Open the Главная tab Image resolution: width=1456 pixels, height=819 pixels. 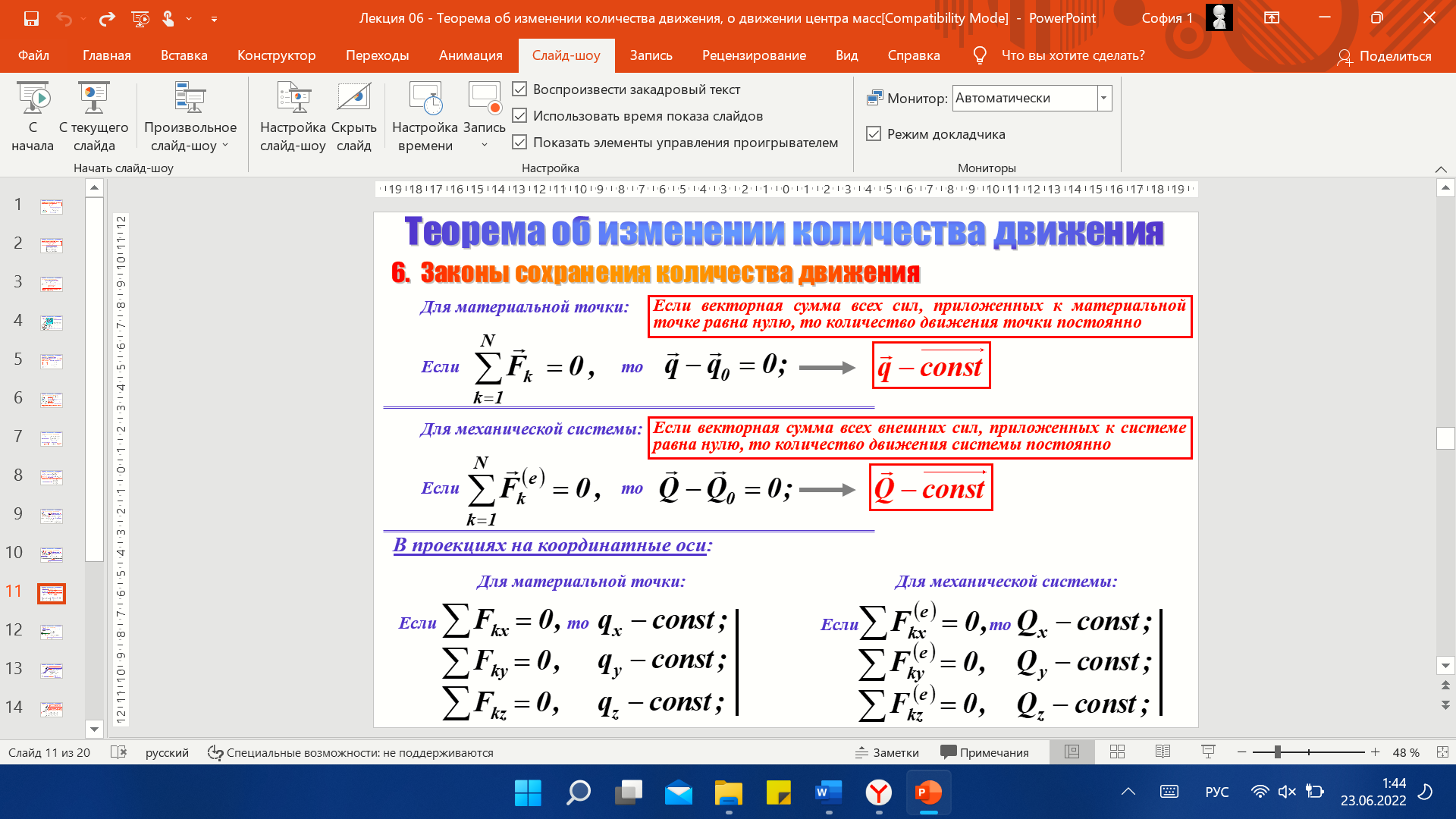tap(107, 55)
